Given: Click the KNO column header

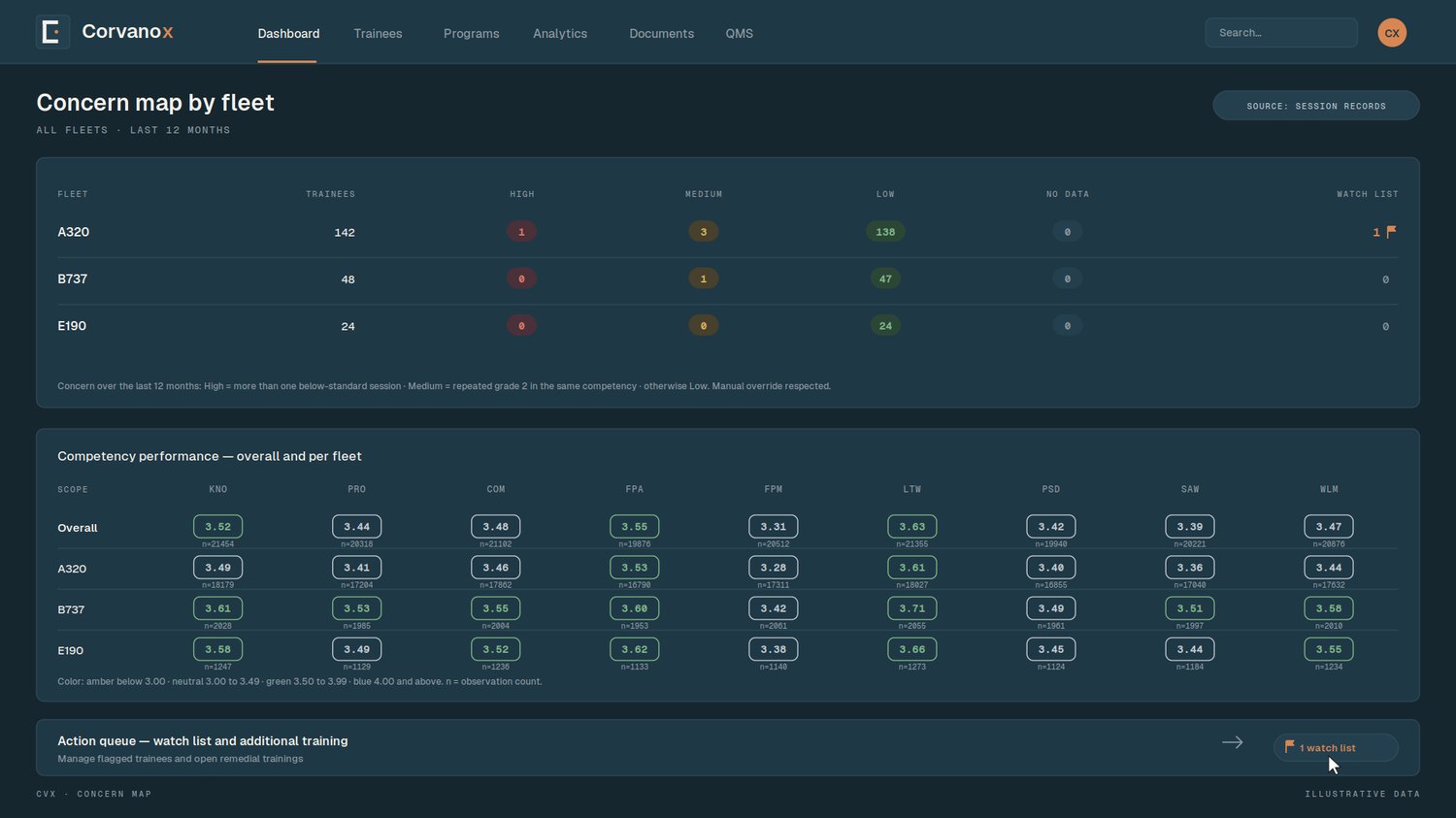Looking at the screenshot, I should point(217,489).
